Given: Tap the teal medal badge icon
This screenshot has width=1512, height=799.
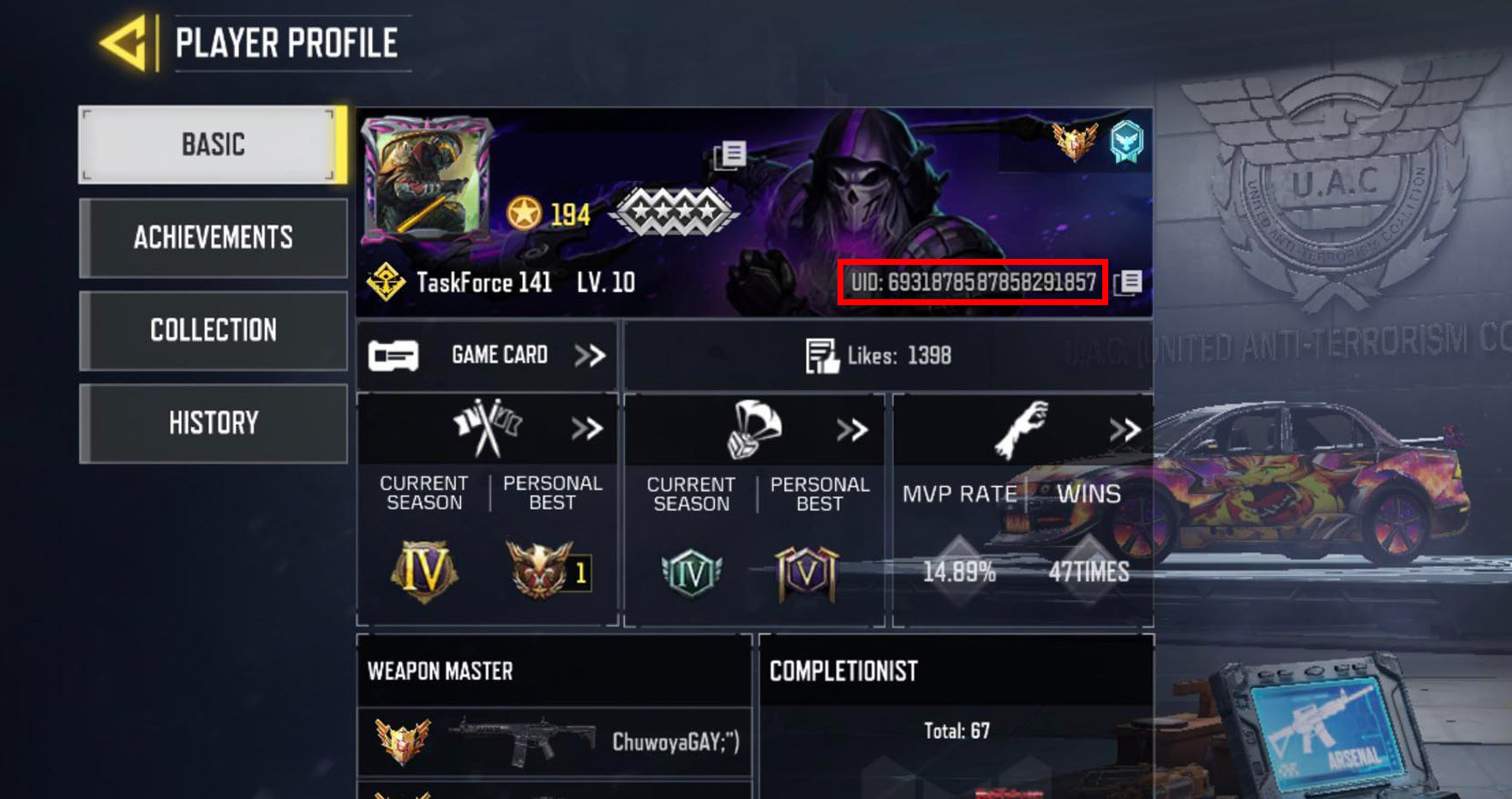Looking at the screenshot, I should [x=1127, y=141].
